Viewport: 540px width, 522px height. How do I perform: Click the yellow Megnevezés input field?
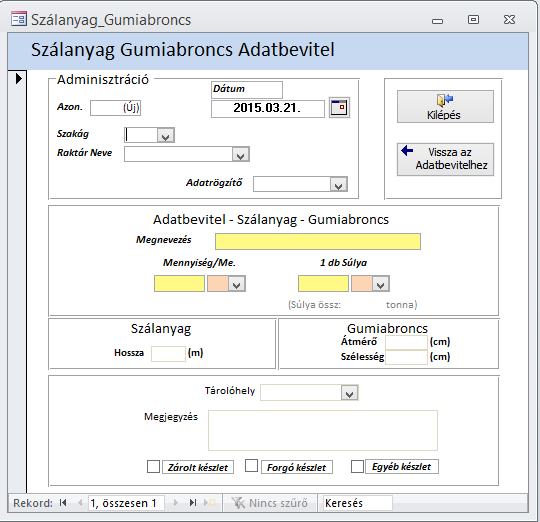point(318,241)
